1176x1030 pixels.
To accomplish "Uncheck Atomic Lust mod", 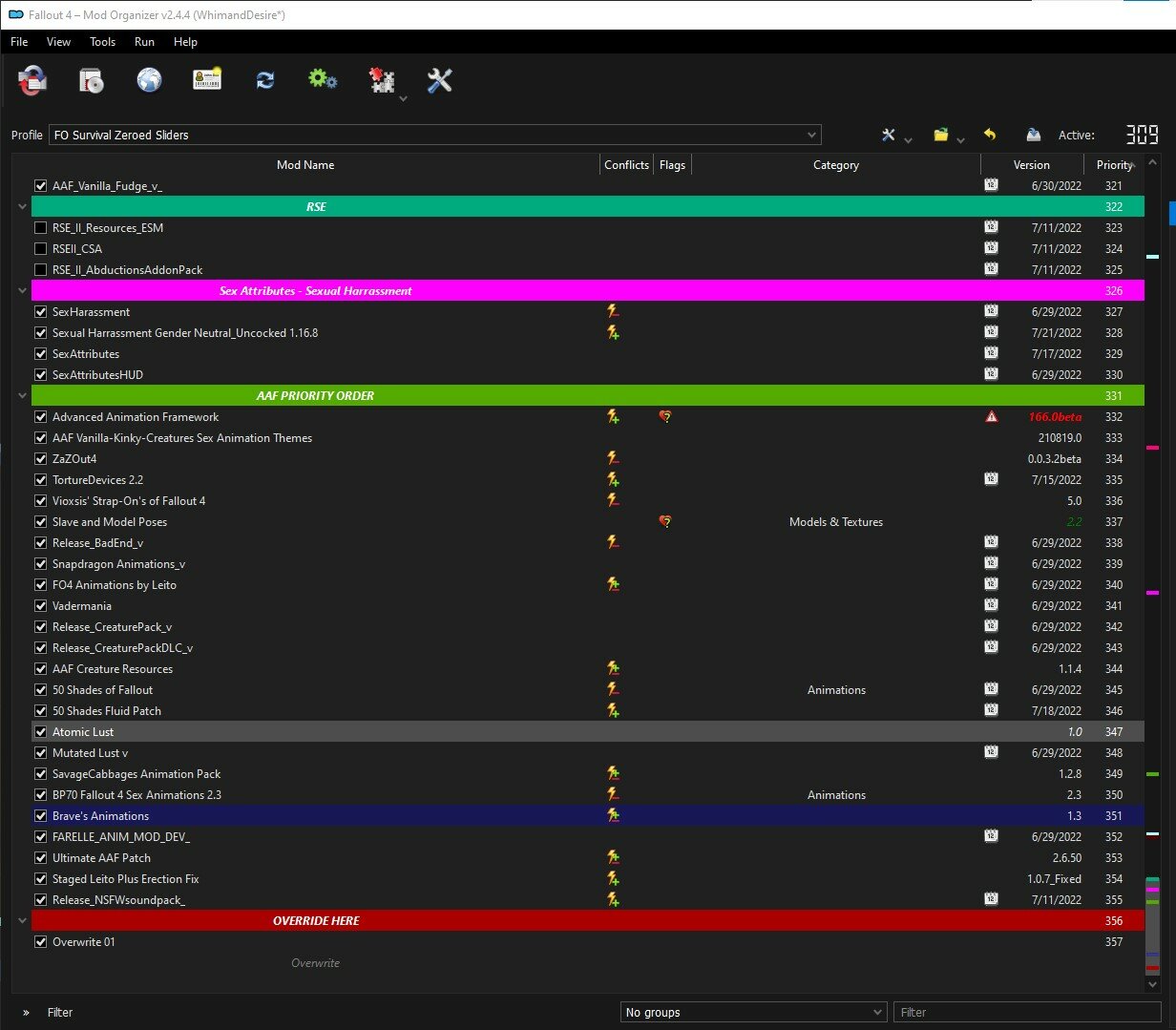I will pos(40,731).
